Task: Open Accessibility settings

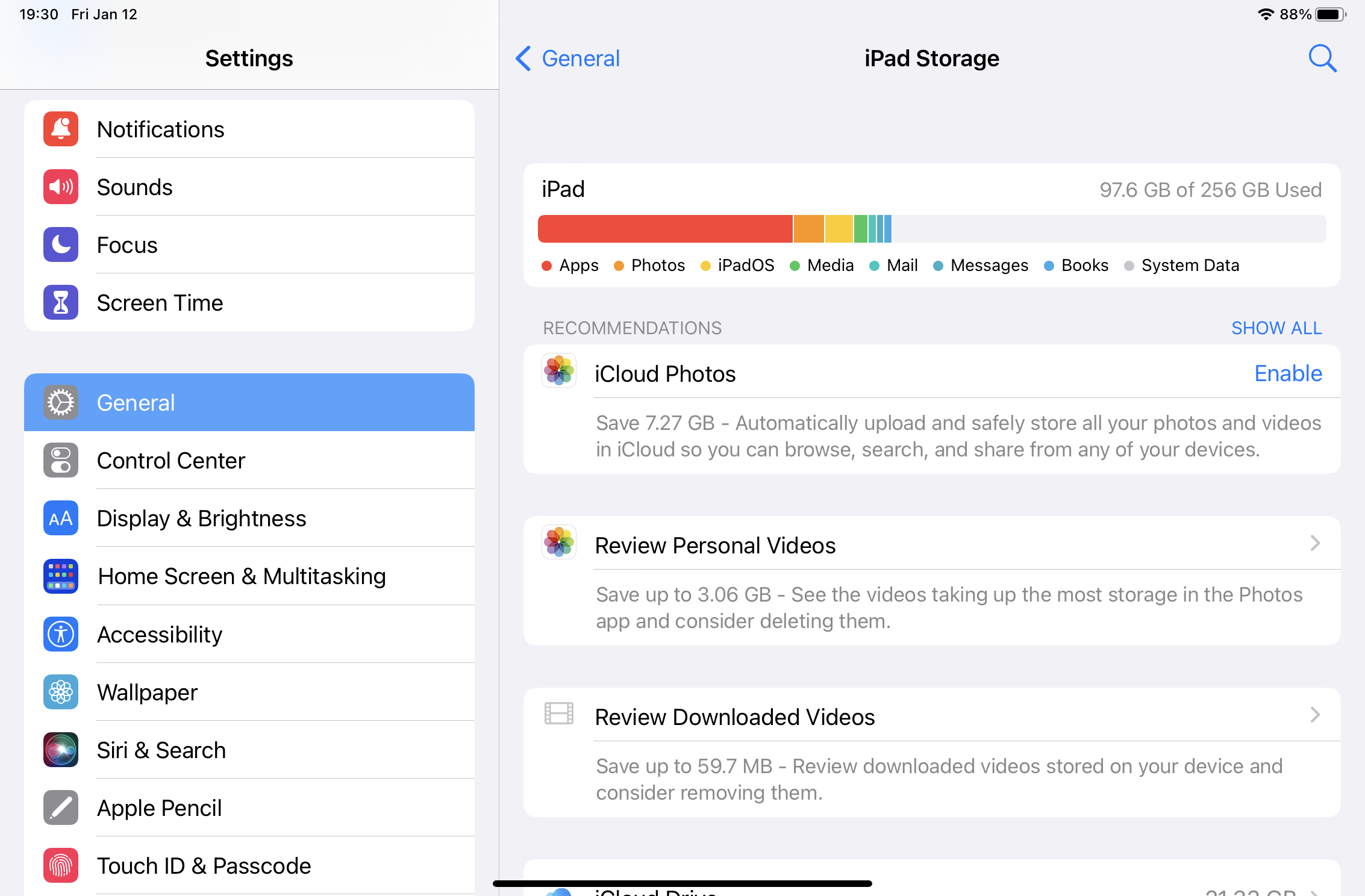Action: pos(249,634)
